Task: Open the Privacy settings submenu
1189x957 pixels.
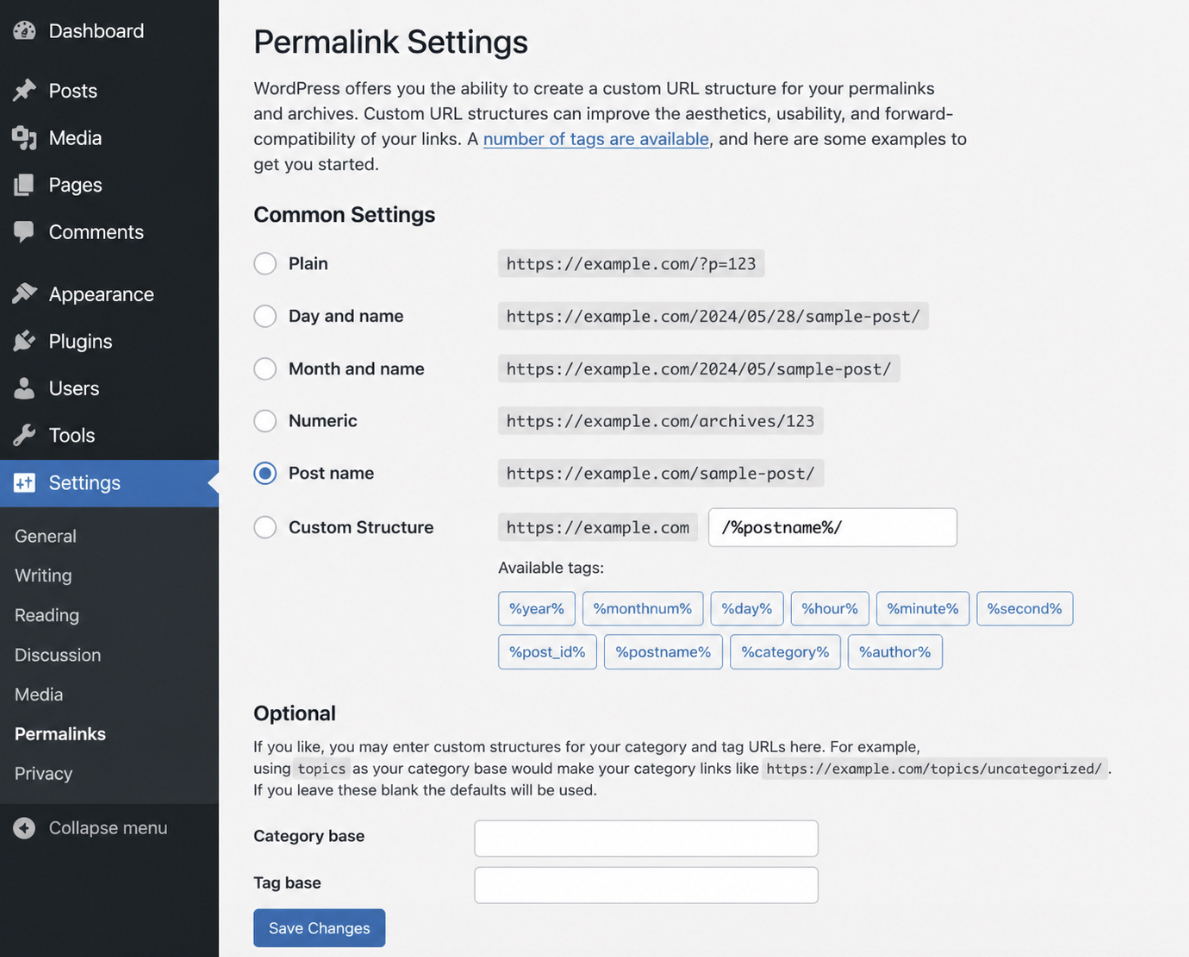Action: [43, 773]
